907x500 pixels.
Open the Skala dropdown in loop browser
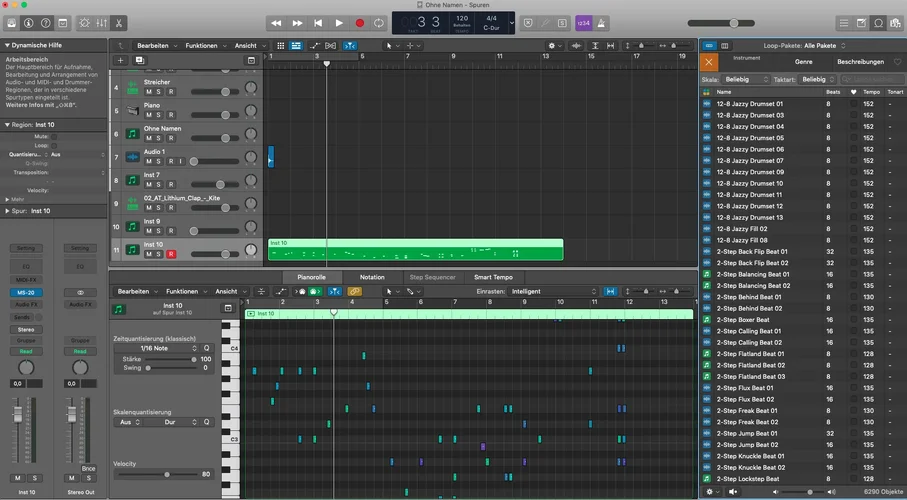pyautogui.click(x=747, y=79)
